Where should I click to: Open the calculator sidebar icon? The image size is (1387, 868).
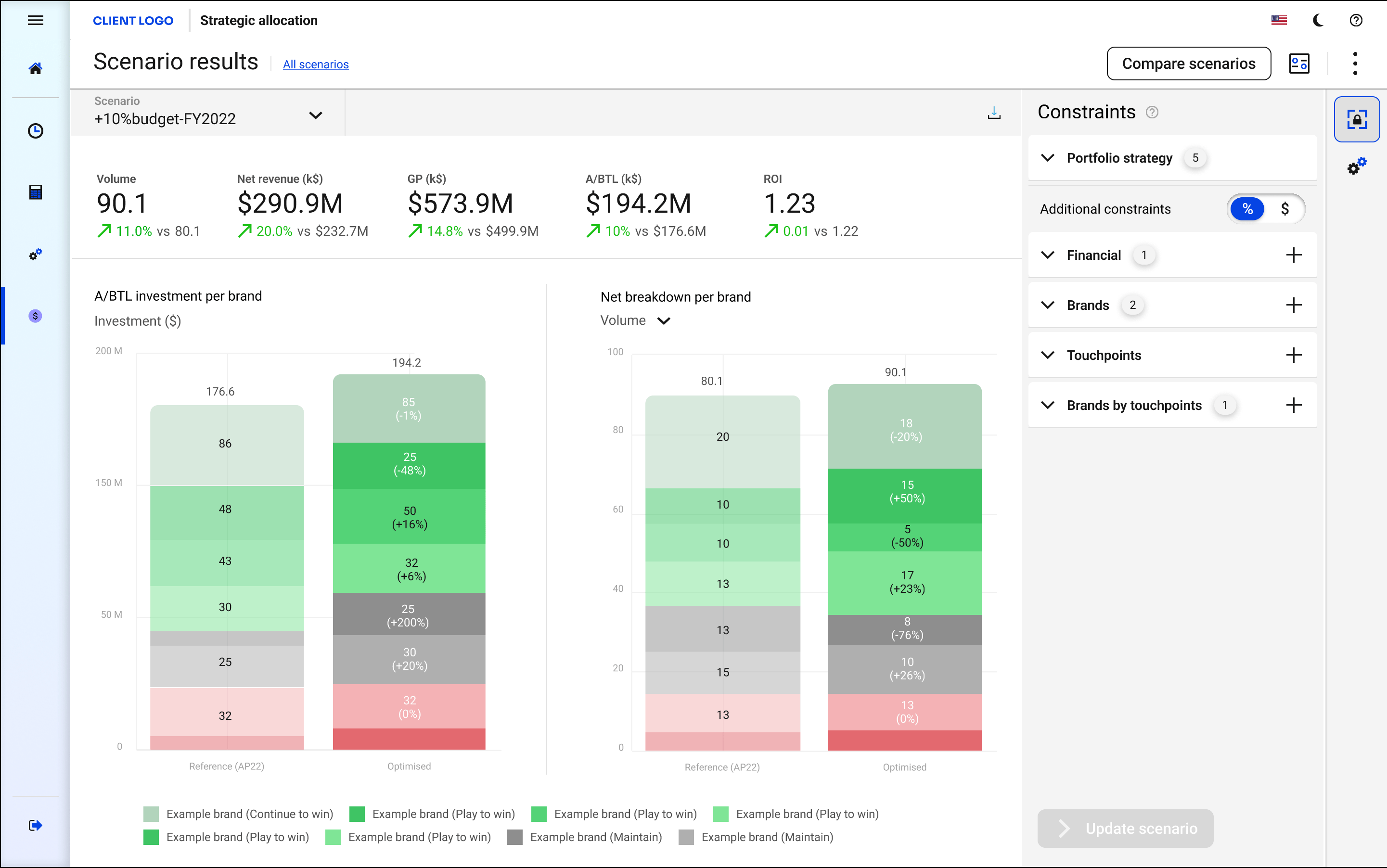36,192
